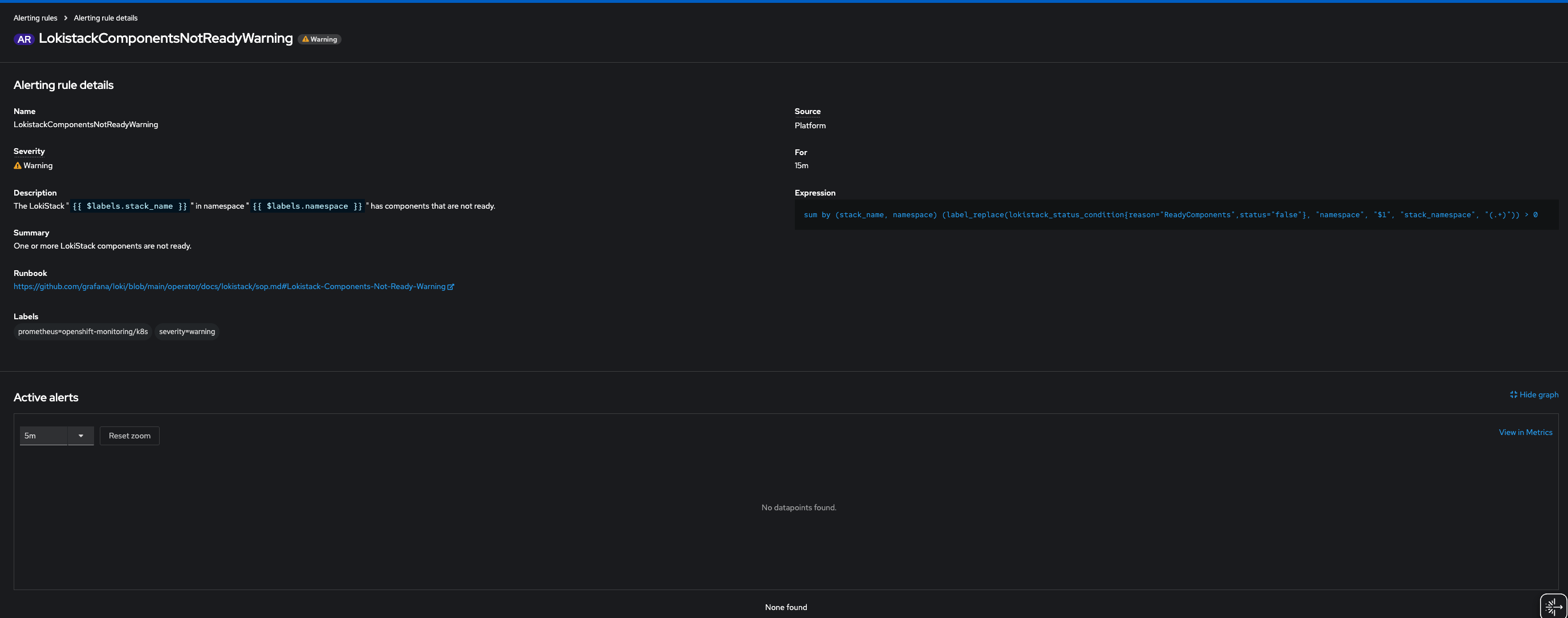This screenshot has height=618, width=1568.
Task: Go back to Alerting rules breadcrumb
Action: 35,18
